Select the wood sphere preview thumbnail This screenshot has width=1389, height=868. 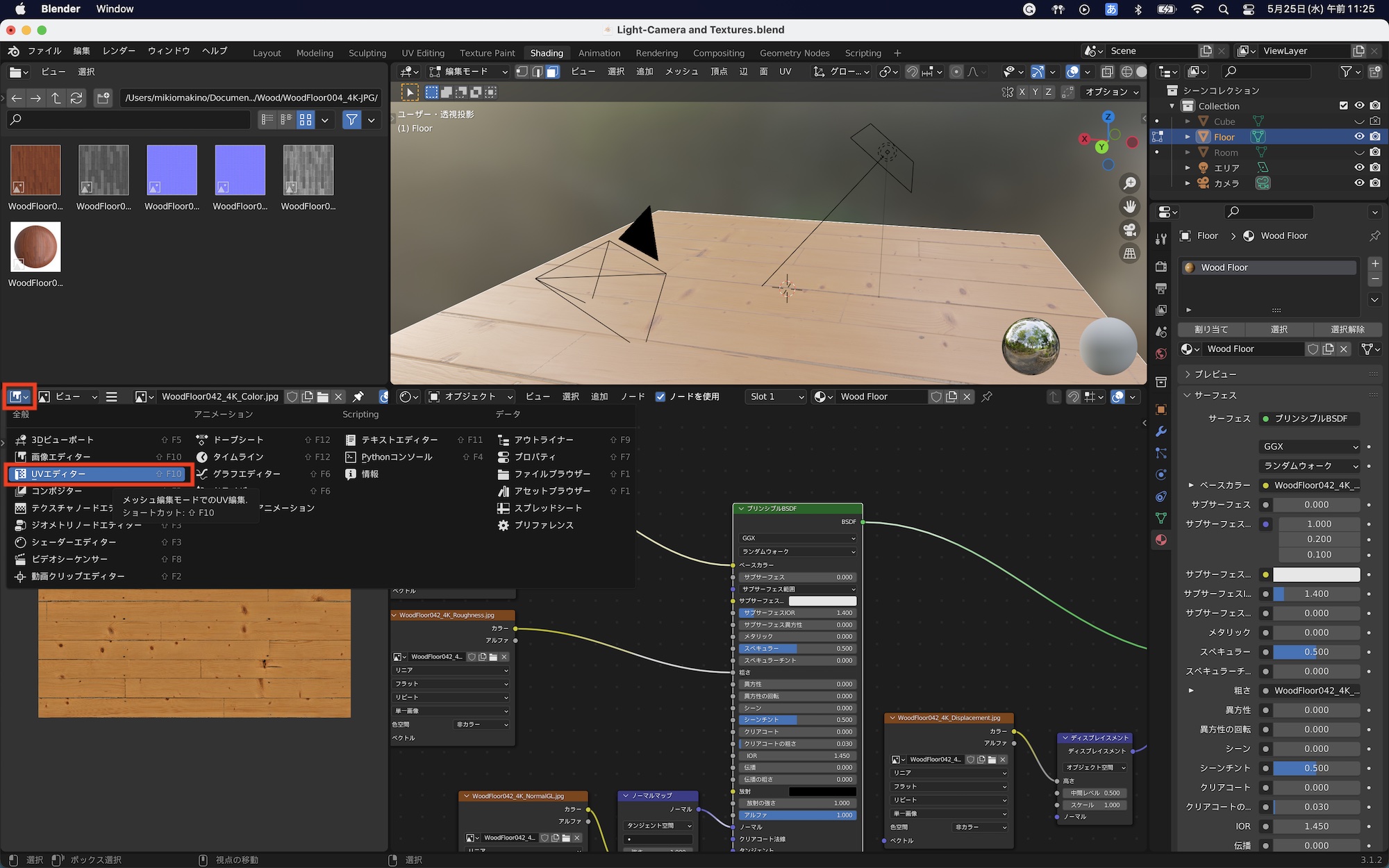pos(35,247)
